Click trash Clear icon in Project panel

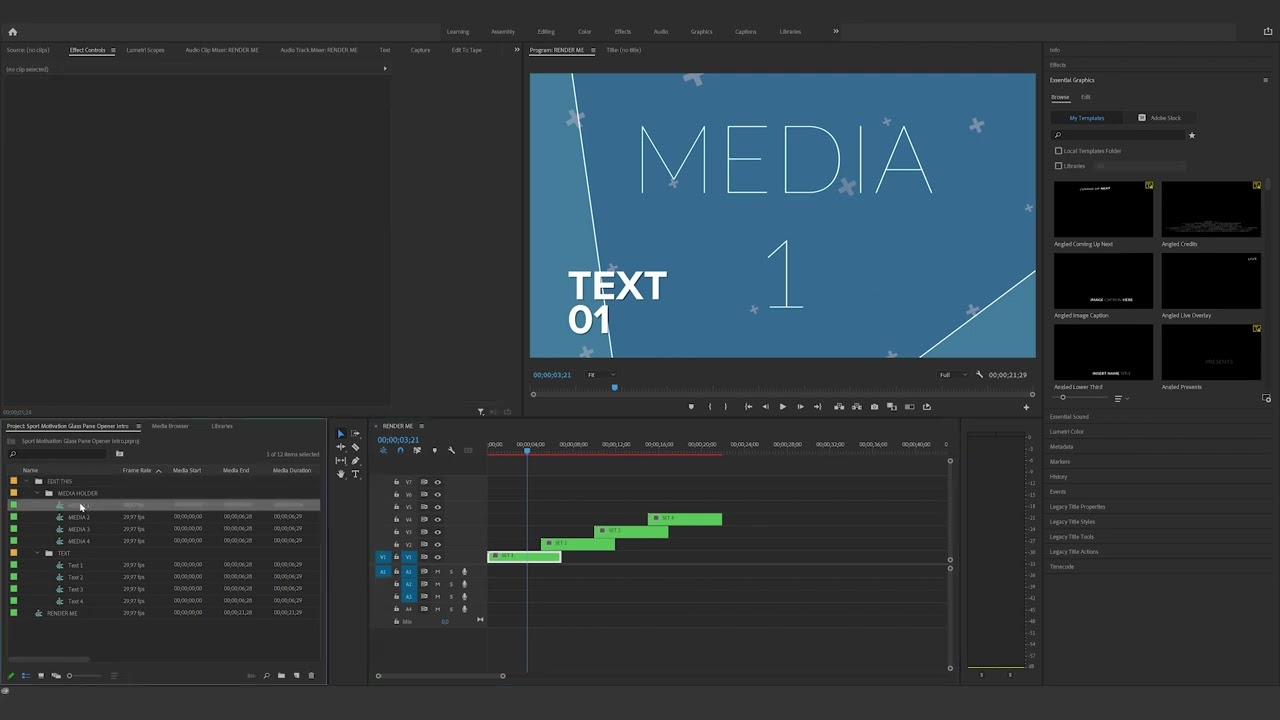pyautogui.click(x=311, y=676)
